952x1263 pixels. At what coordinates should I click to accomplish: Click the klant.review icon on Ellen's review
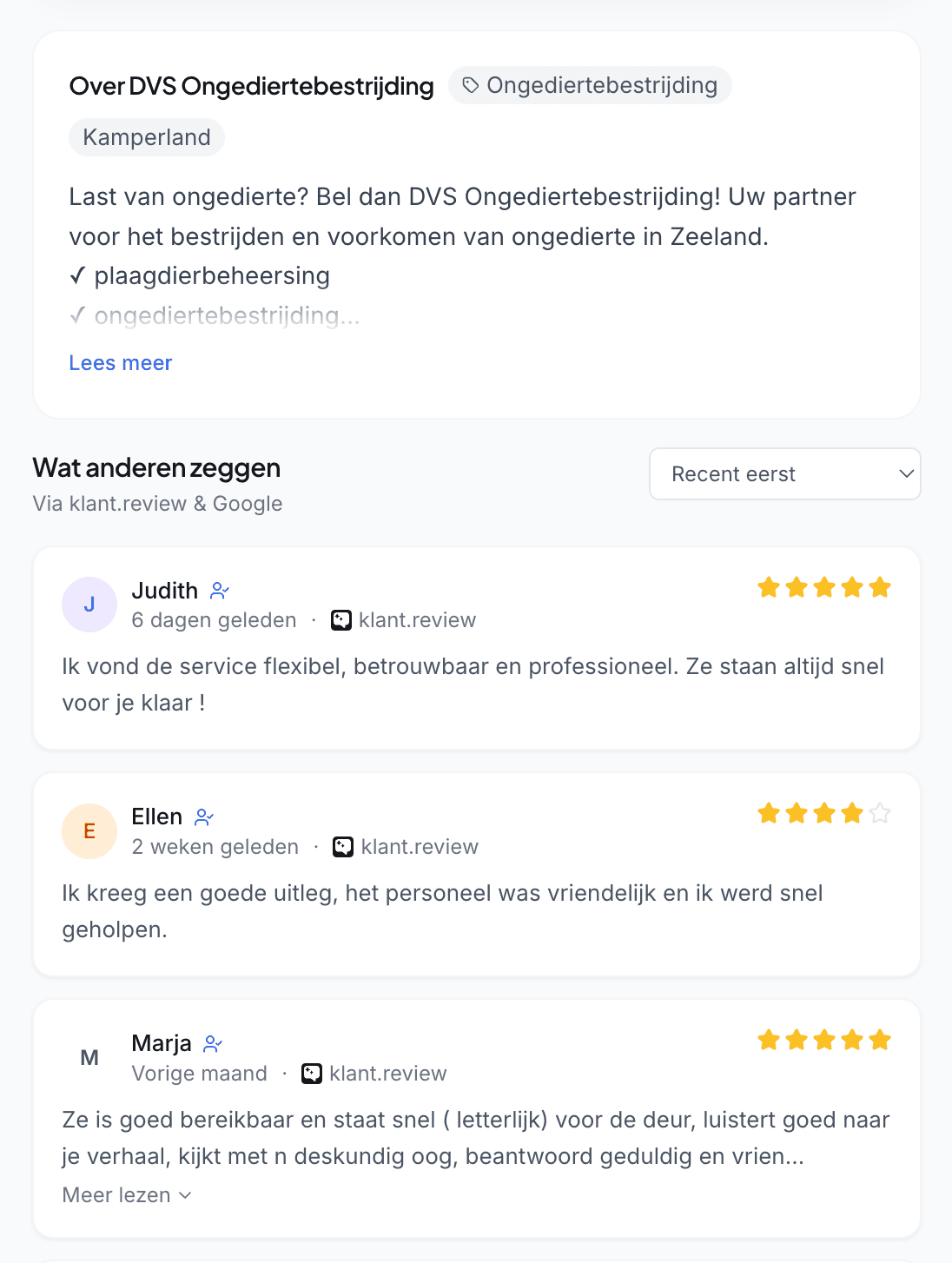(344, 847)
